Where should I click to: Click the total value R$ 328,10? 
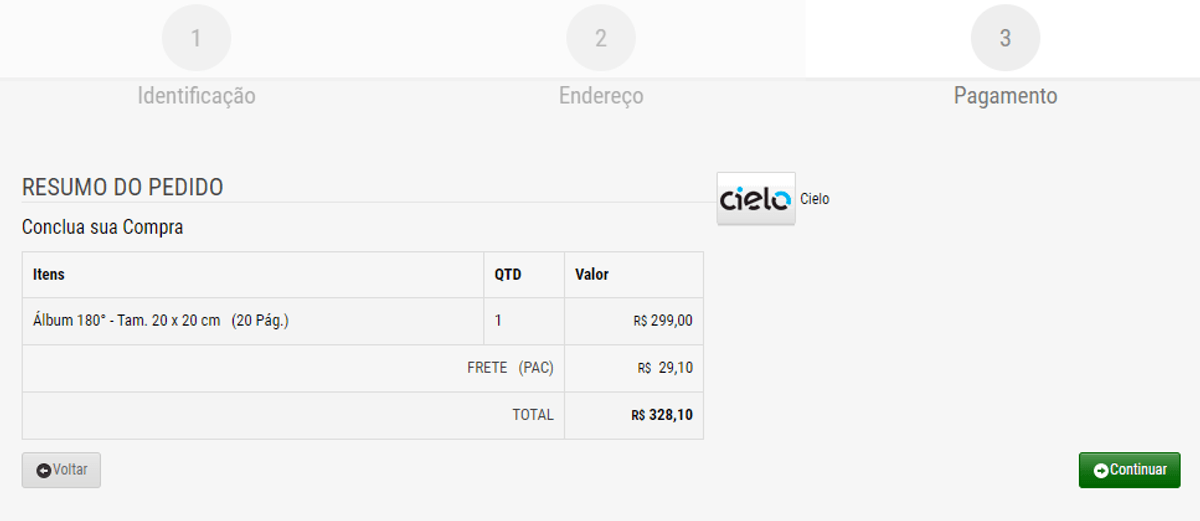662,415
